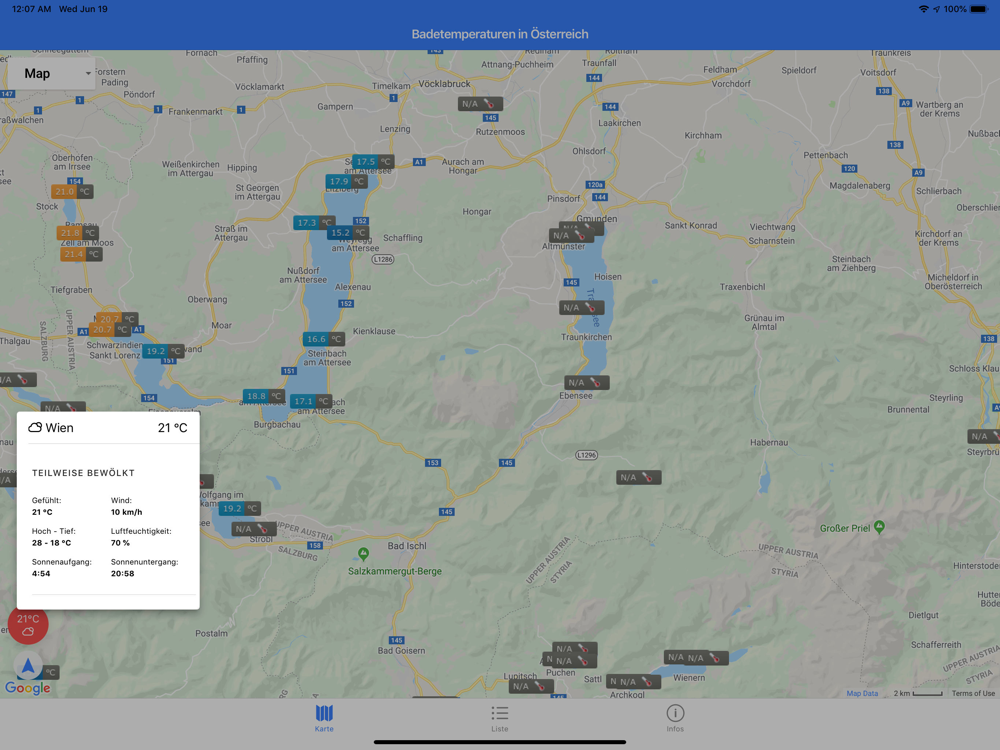The image size is (1000, 750).
Task: Select the 19.2 °C marker near Sankt Lorenz
Action: [163, 351]
